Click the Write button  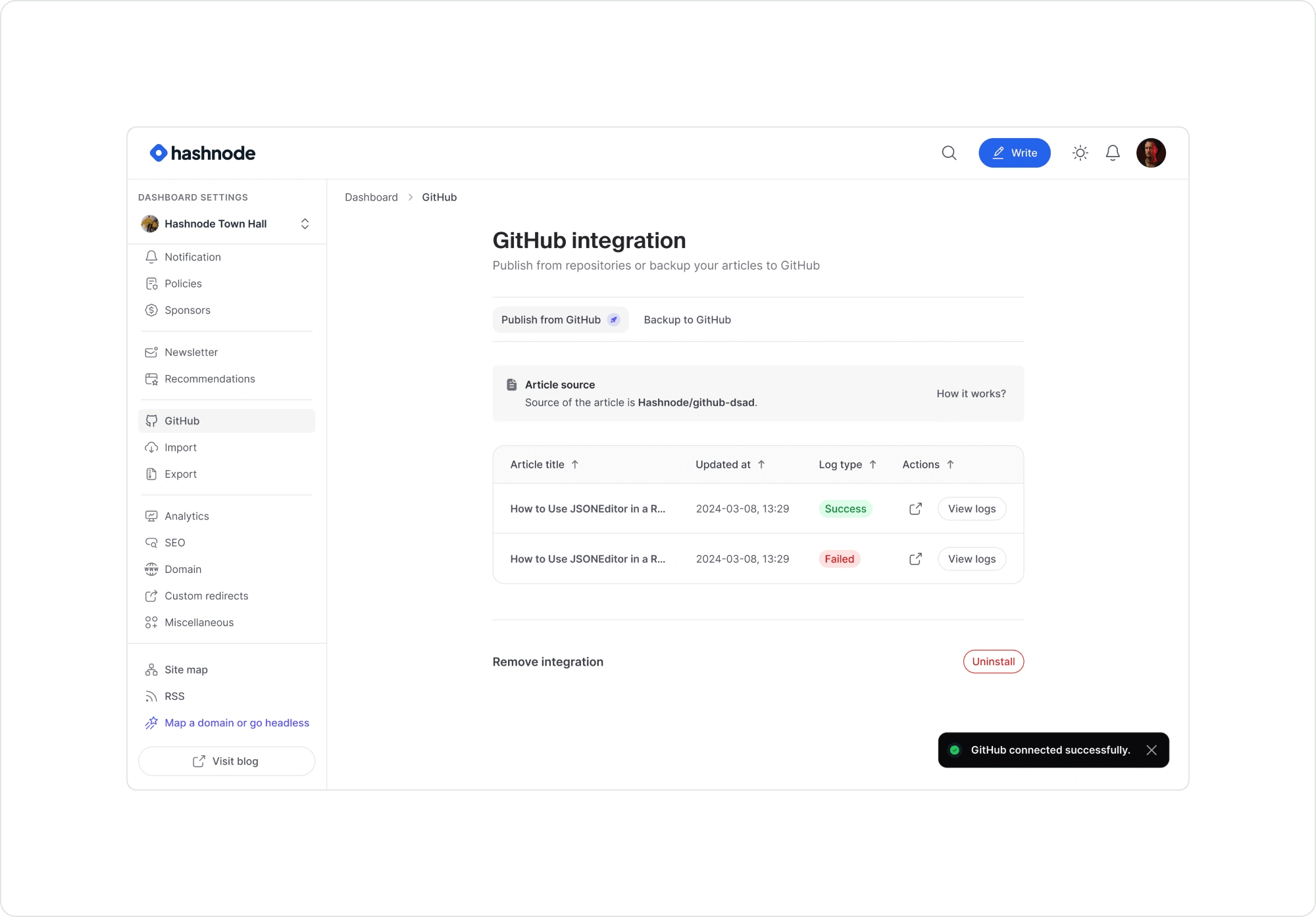click(x=1014, y=153)
